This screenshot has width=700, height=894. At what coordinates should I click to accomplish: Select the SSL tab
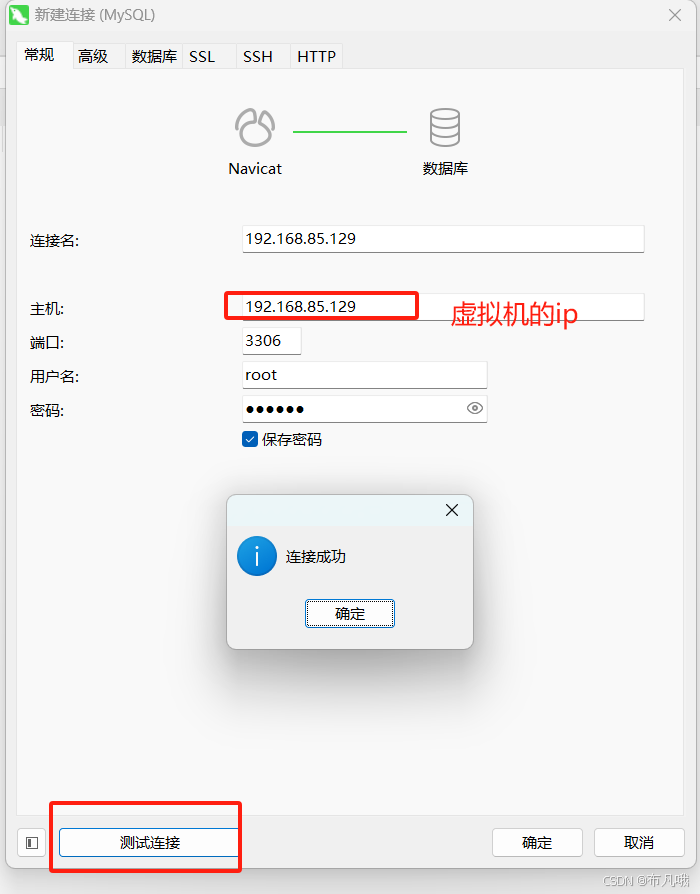202,56
